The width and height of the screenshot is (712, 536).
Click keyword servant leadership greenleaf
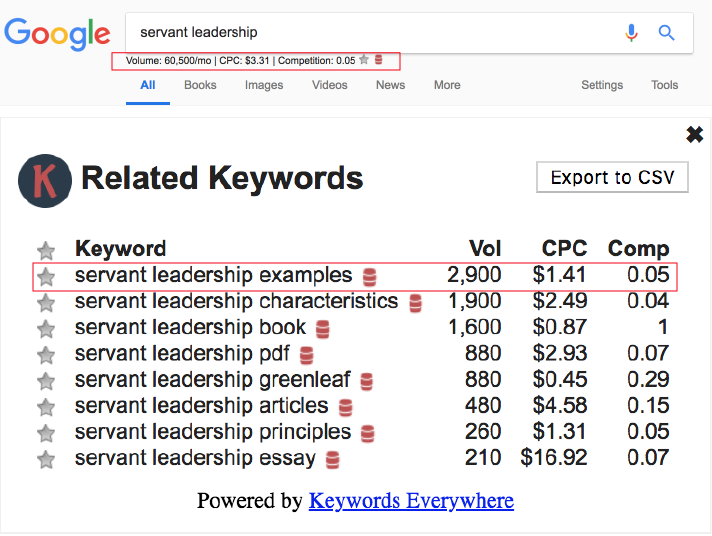click(213, 380)
